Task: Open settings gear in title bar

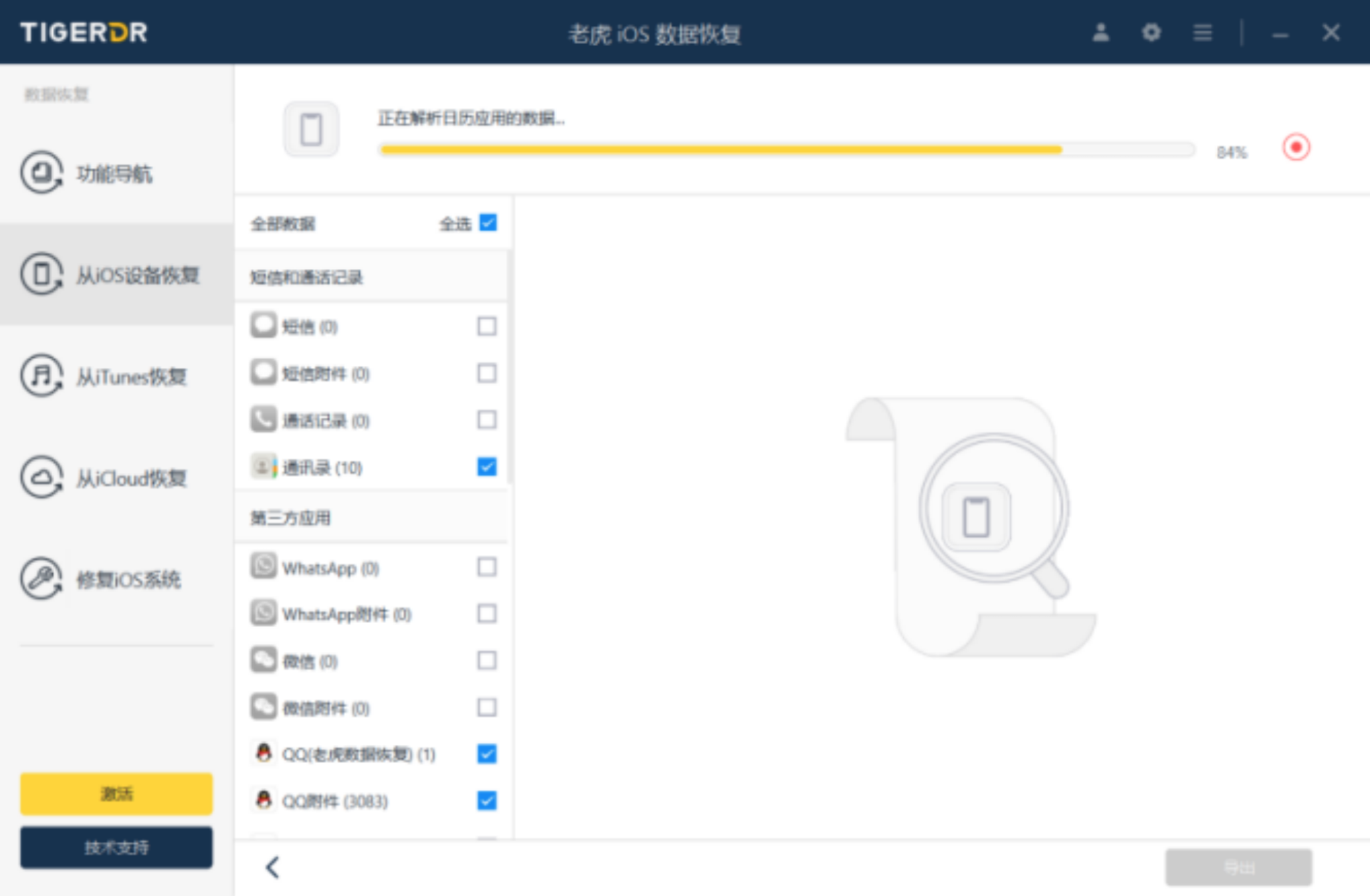Action: click(1151, 32)
